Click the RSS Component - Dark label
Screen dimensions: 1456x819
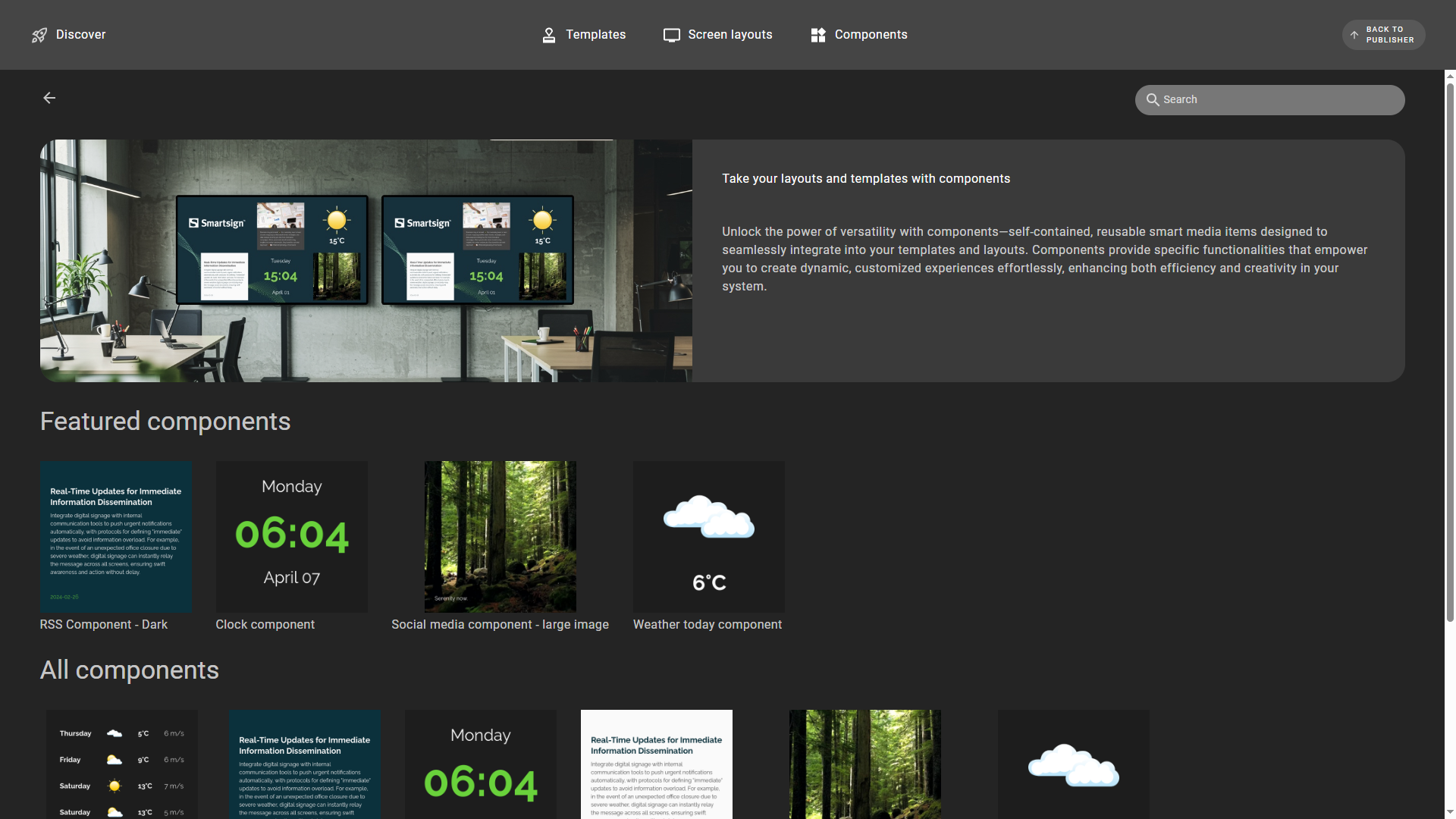click(104, 624)
